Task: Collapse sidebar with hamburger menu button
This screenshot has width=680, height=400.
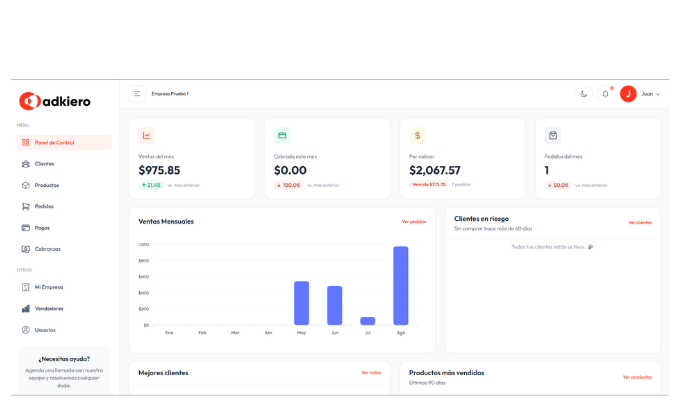Action: tap(137, 94)
